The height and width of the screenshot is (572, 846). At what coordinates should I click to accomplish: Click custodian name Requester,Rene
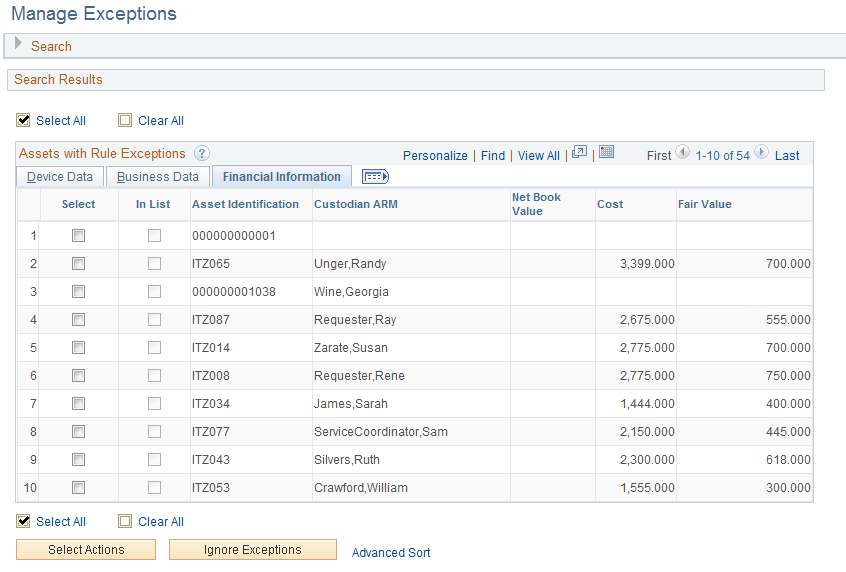(x=359, y=376)
